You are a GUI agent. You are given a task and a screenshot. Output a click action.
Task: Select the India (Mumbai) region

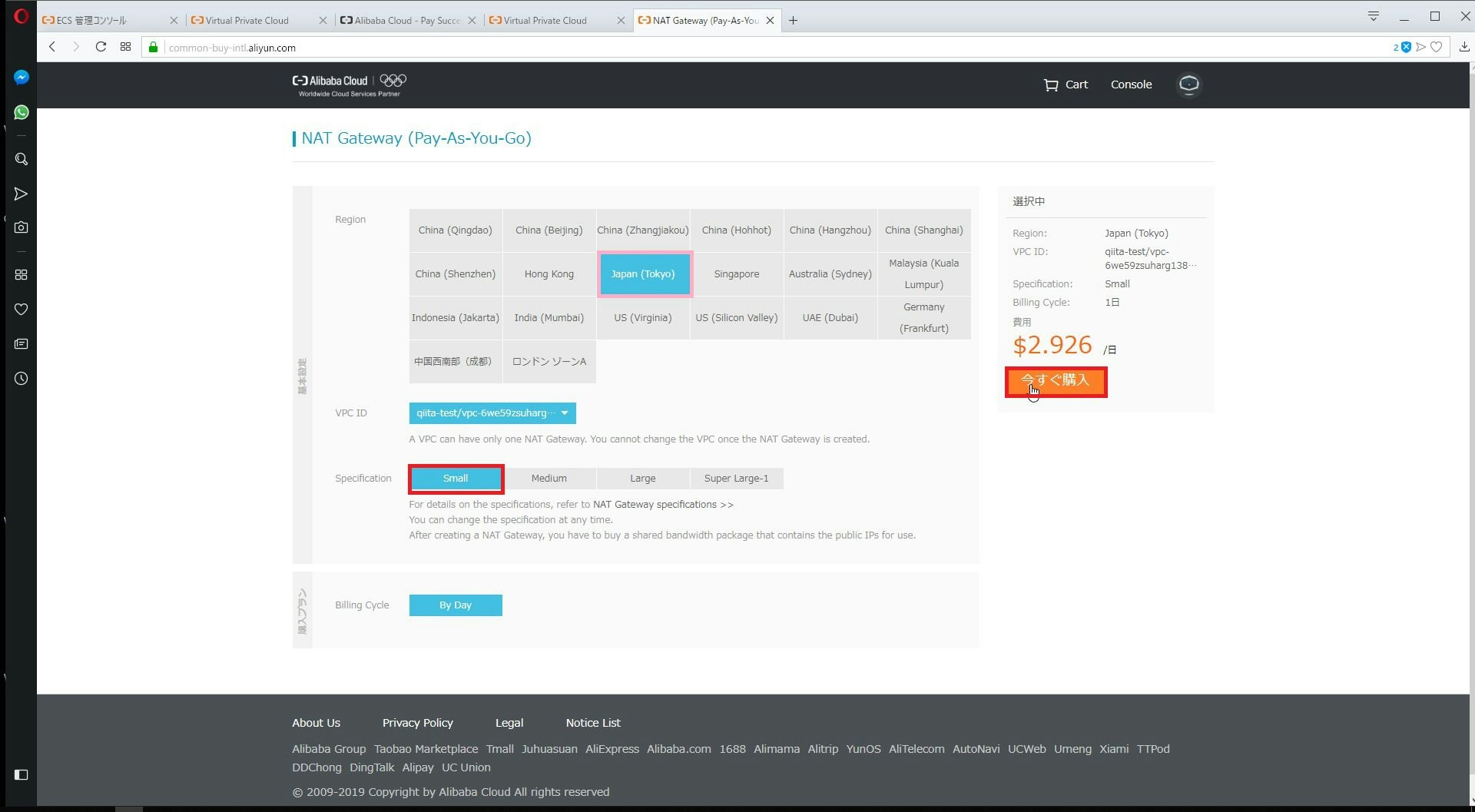pyautogui.click(x=549, y=318)
